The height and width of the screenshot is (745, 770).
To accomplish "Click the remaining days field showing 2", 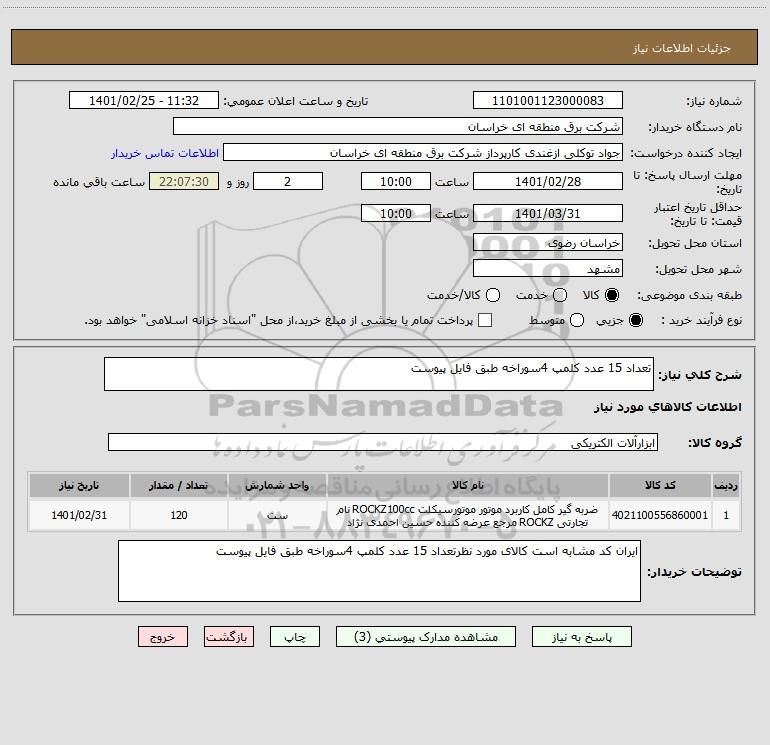I will [x=288, y=181].
